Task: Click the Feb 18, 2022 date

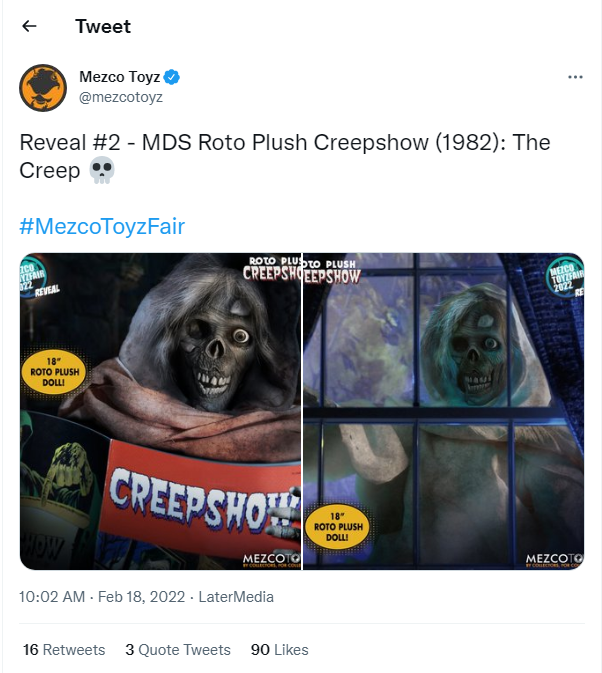Action: click(x=141, y=597)
